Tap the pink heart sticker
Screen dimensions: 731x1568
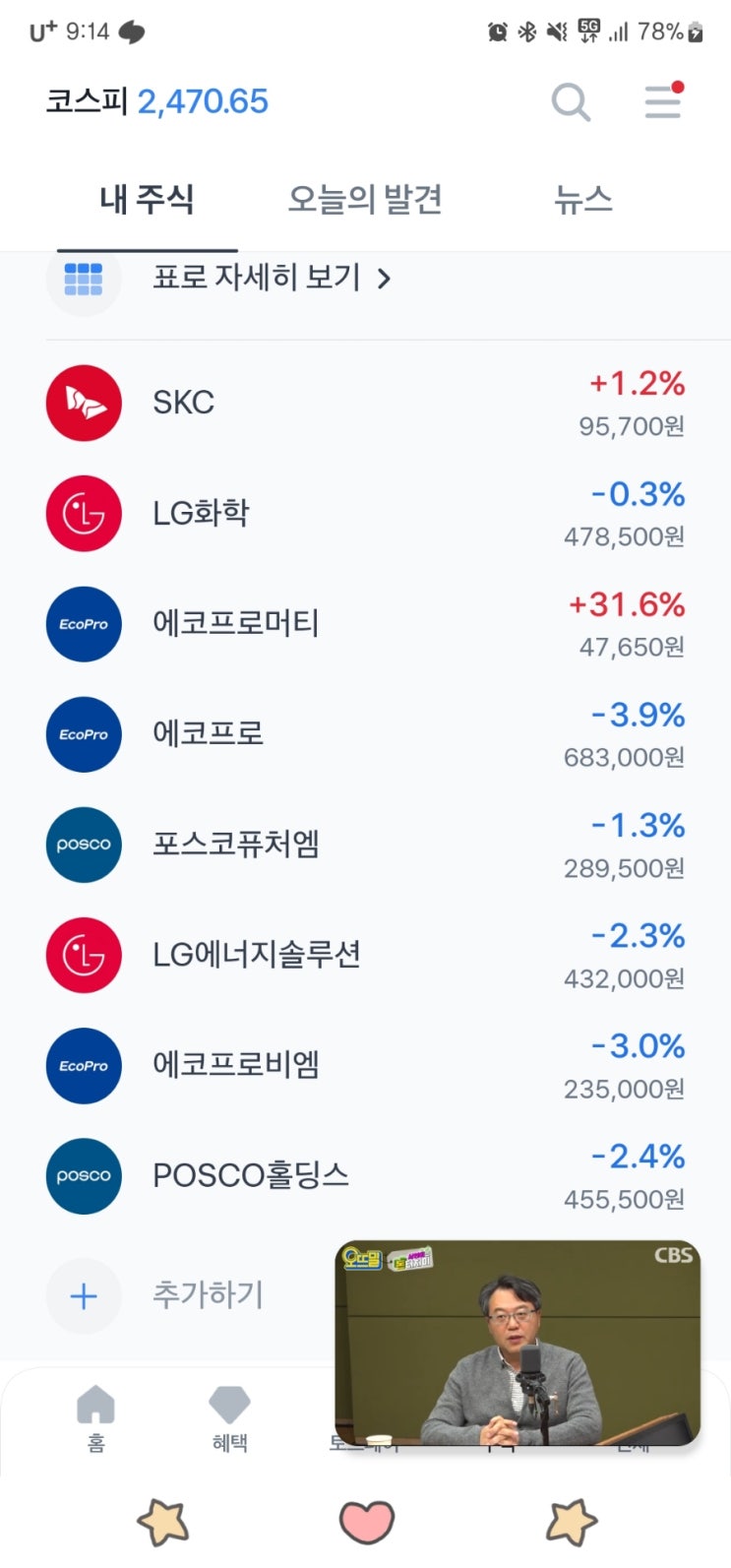point(366,1522)
